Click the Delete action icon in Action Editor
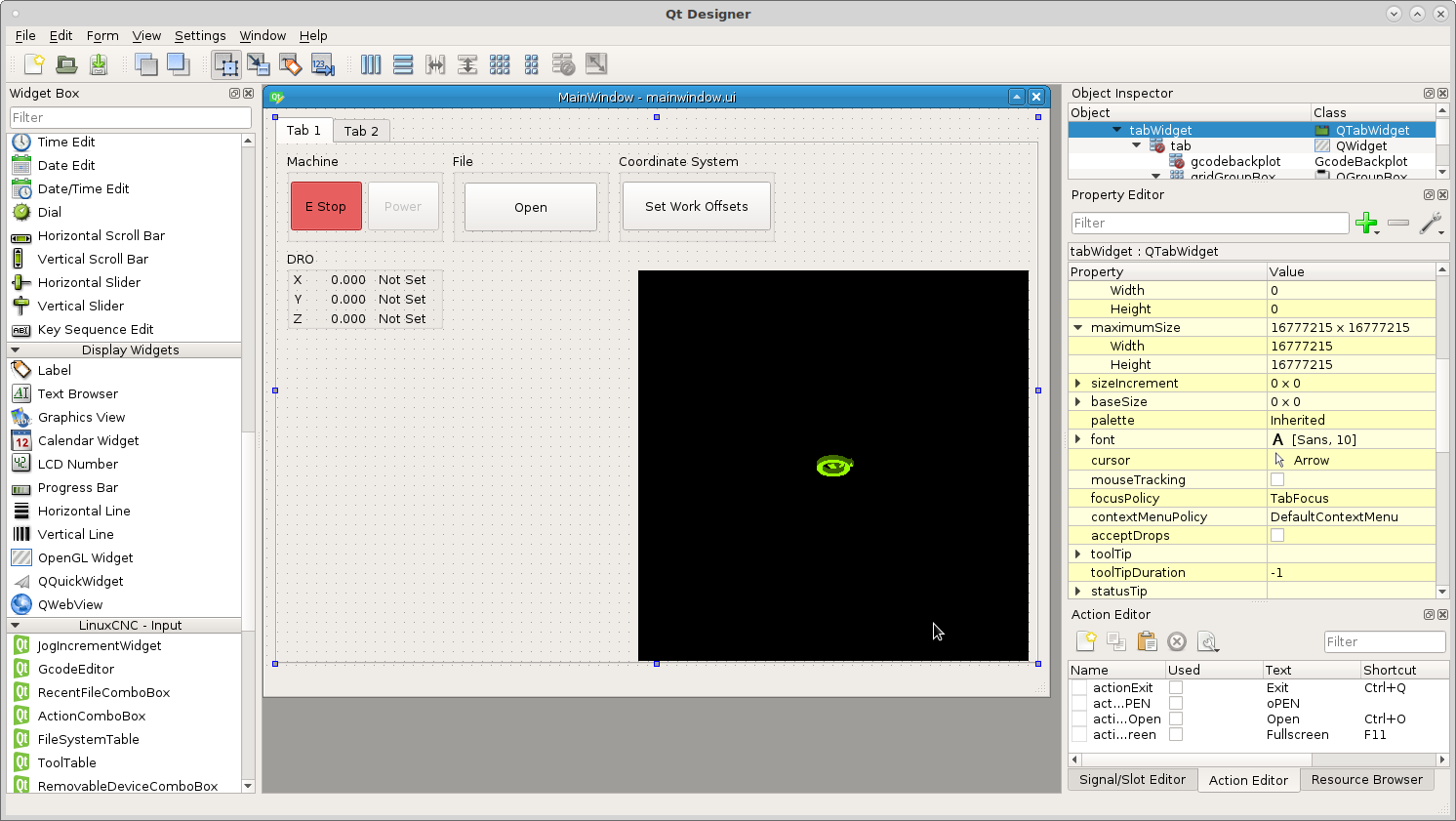Viewport: 1456px width, 821px height. (x=1177, y=641)
